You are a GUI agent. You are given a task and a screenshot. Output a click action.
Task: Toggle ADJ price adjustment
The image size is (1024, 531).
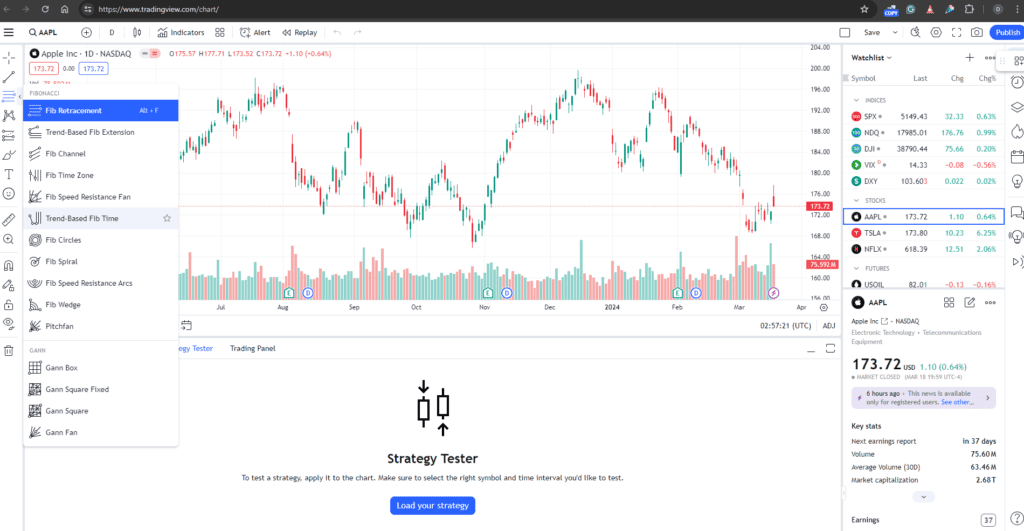[829, 325]
